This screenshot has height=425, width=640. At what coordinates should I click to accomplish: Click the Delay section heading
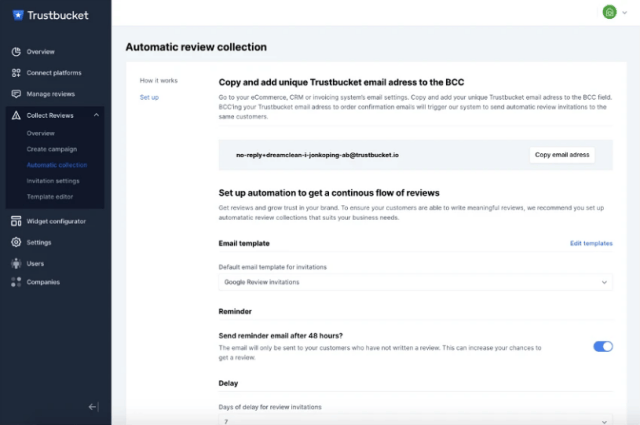point(228,383)
